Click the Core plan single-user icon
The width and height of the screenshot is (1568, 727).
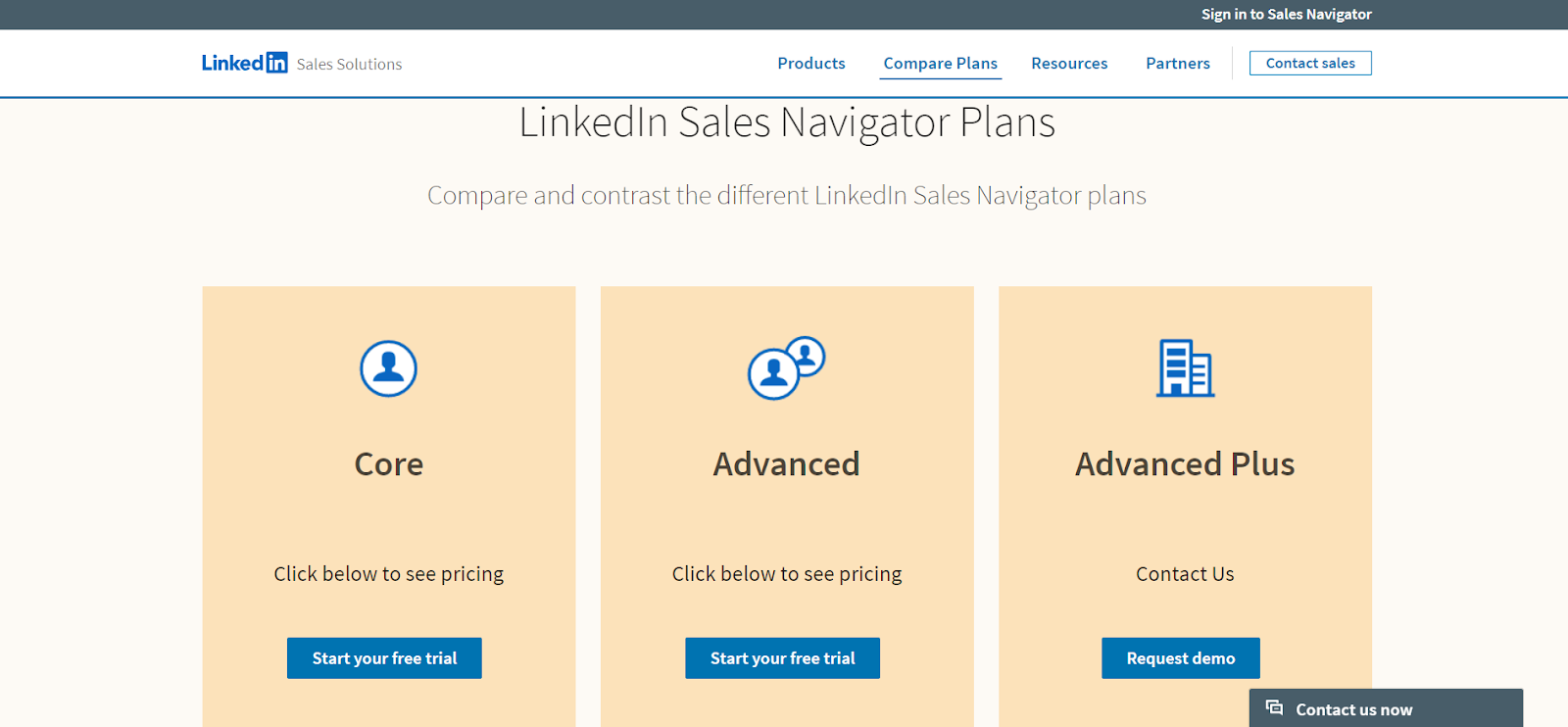point(388,368)
